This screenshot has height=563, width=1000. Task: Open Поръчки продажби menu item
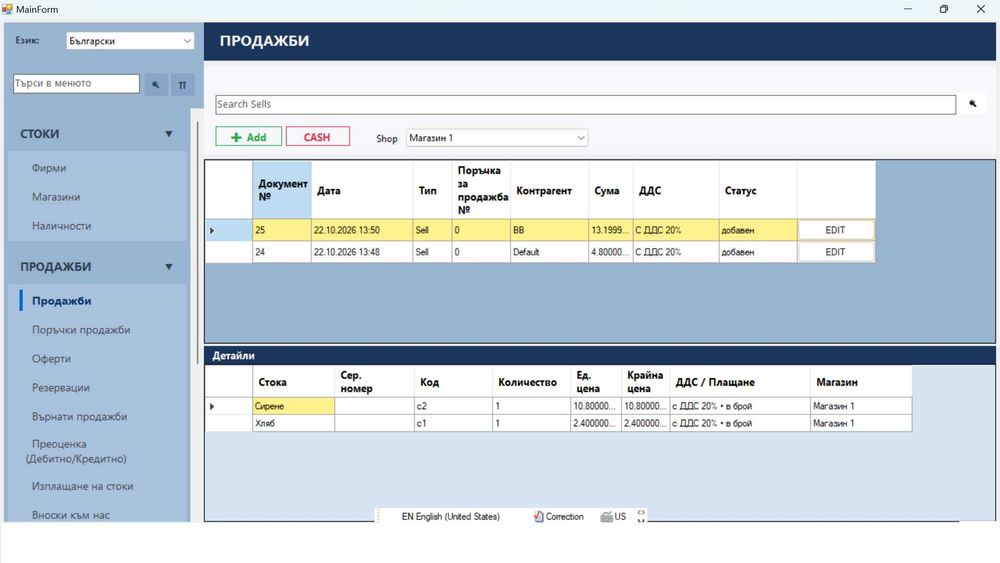[x=81, y=330]
